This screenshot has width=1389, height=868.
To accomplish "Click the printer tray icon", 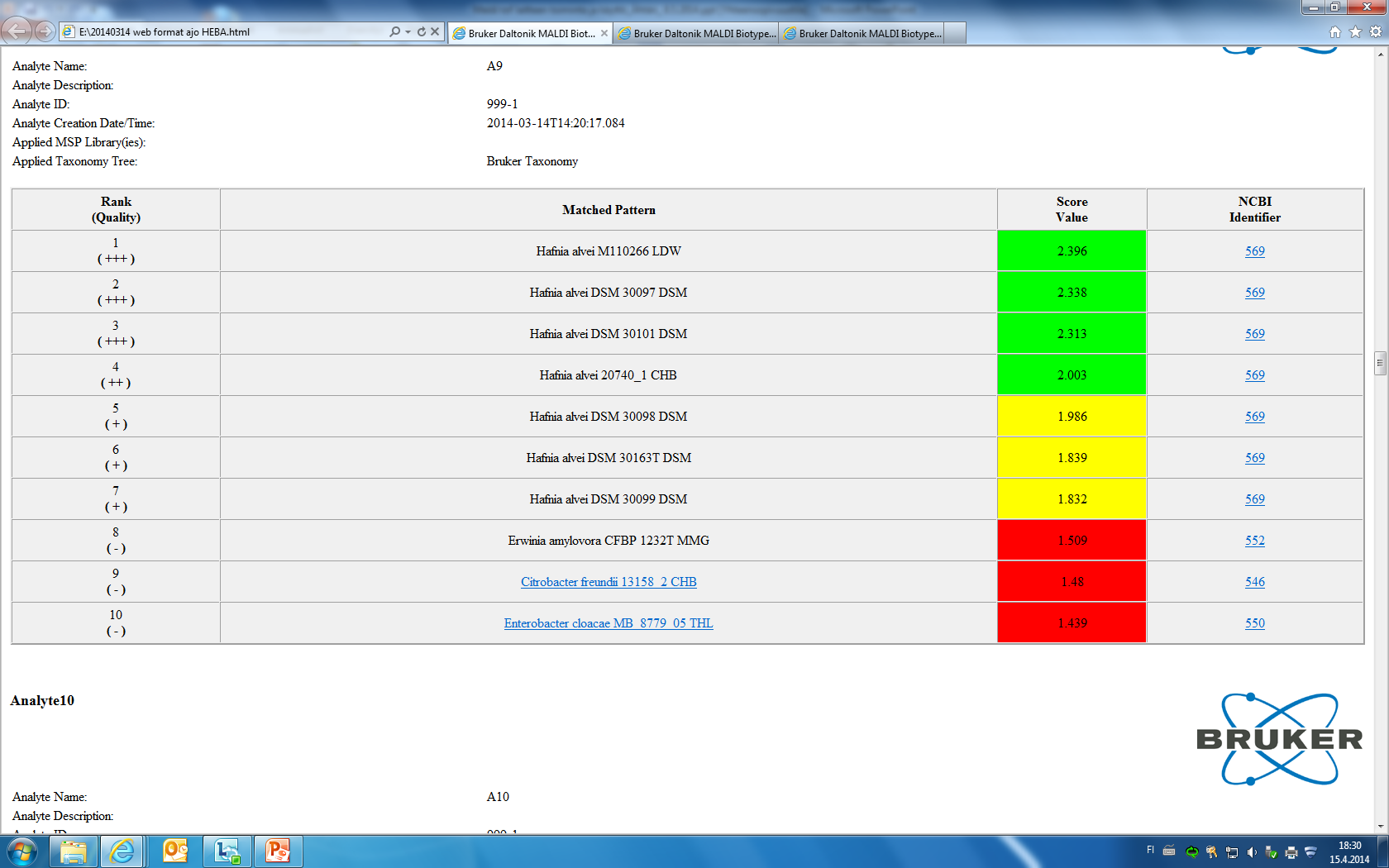I will point(1291,852).
